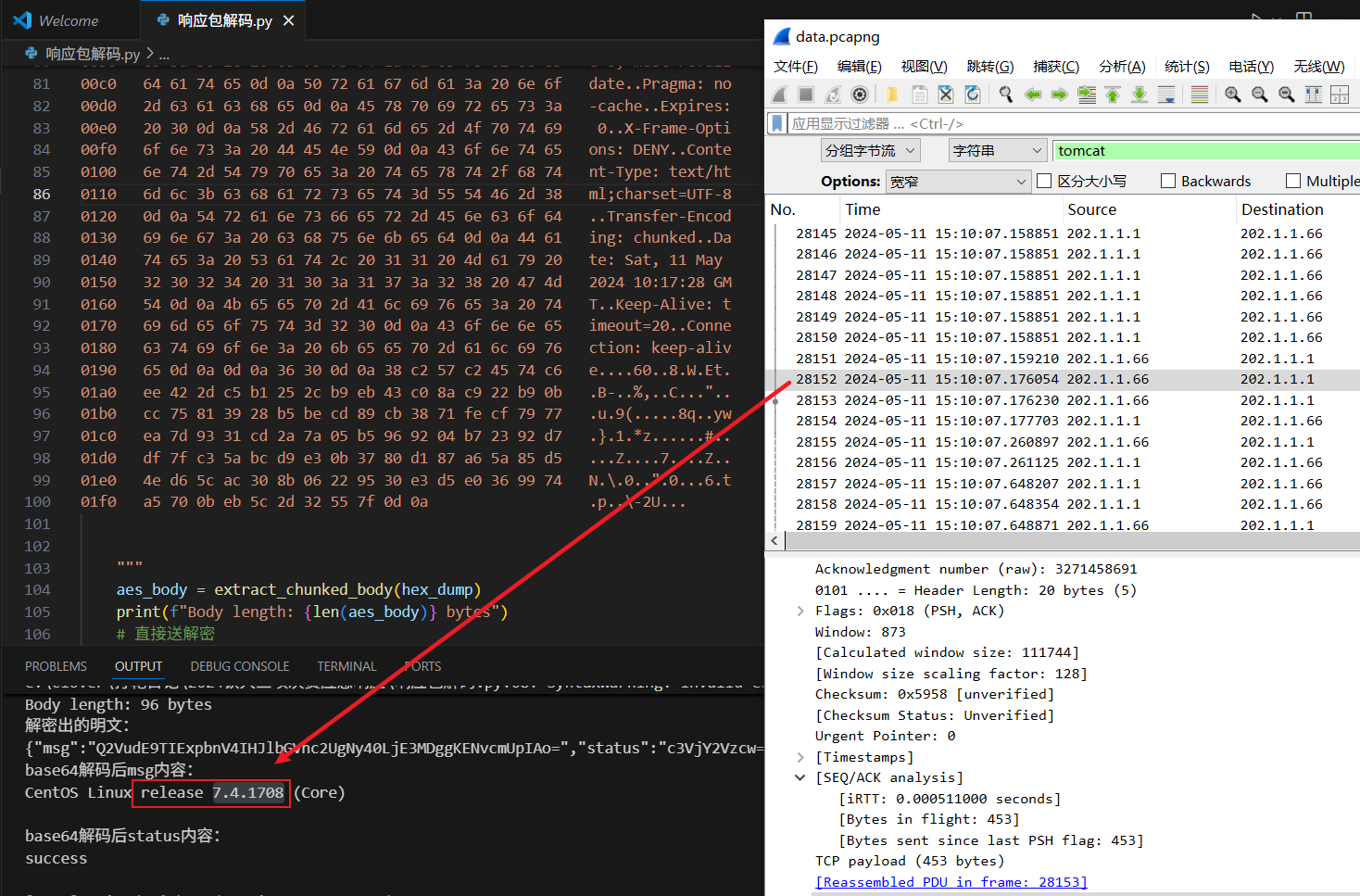1360x896 pixels.
Task: Zoom out on Wireshark packet text
Action: 1259,95
